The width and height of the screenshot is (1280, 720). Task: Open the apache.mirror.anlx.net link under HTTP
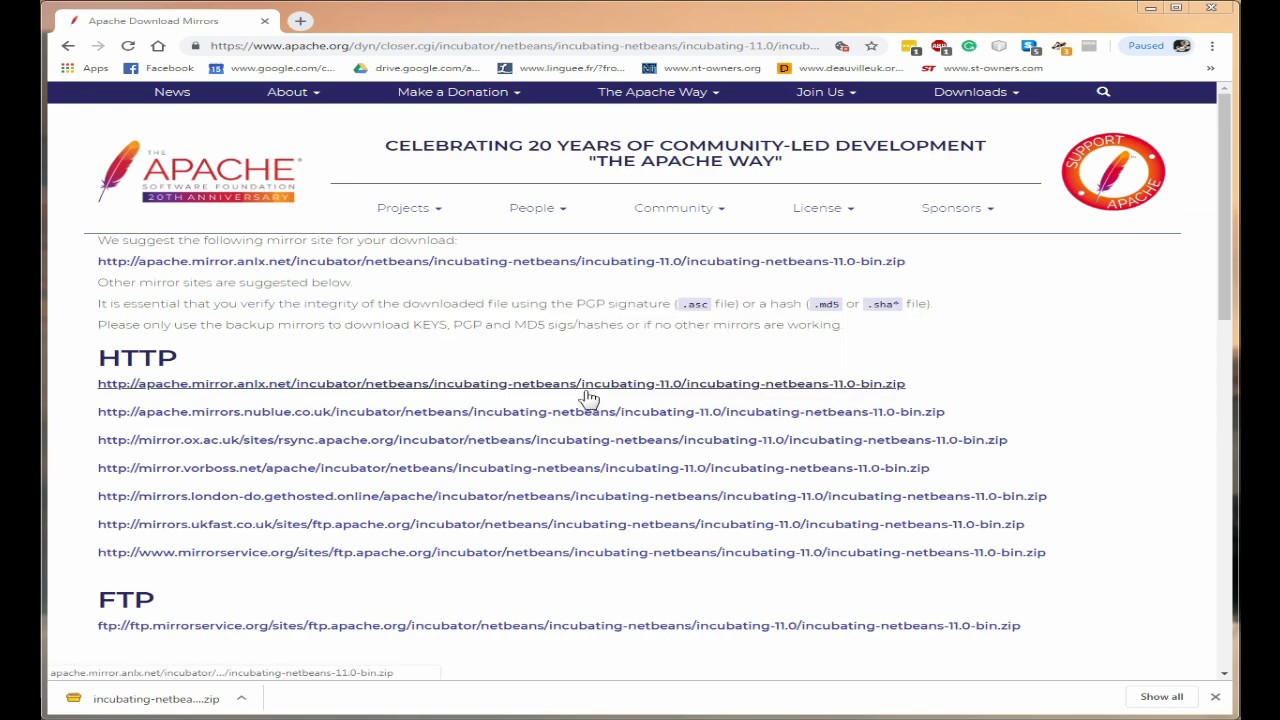point(501,384)
